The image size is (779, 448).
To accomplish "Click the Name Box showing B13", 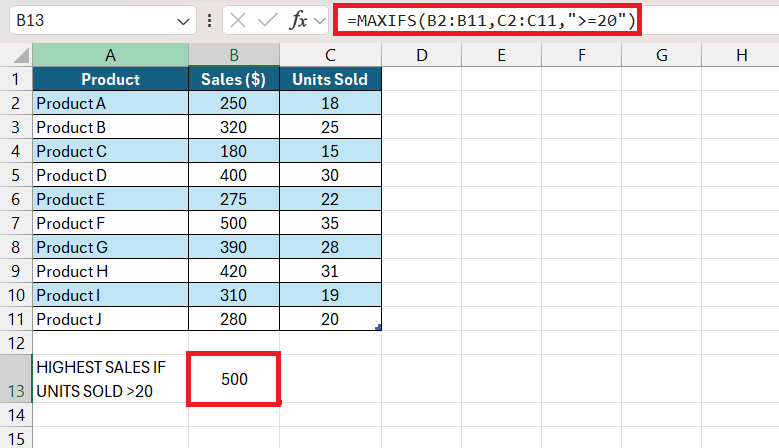I will tap(103, 20).
